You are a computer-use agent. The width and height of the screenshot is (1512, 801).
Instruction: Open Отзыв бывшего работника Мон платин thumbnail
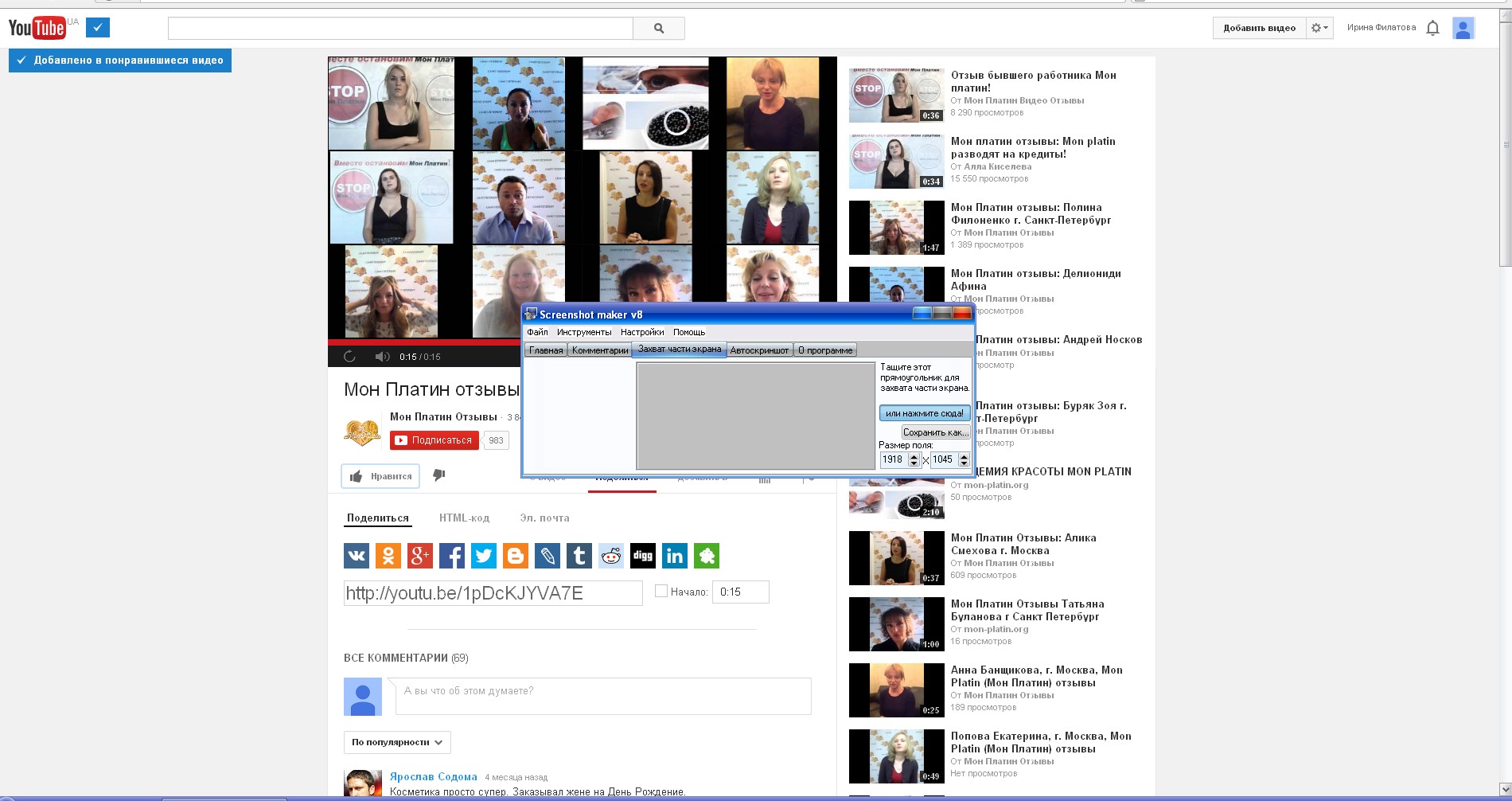click(896, 96)
